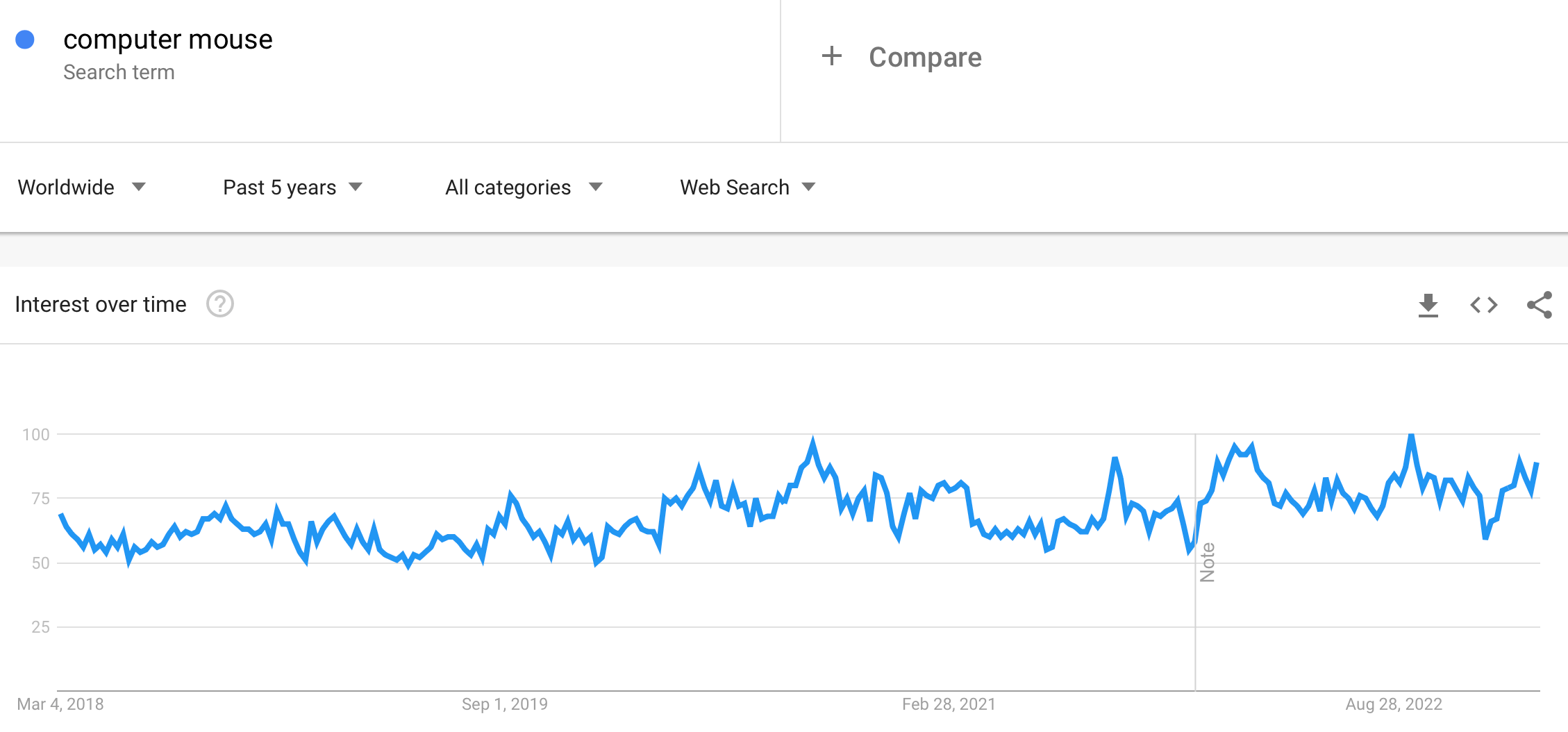Click the Compare button

(x=924, y=57)
